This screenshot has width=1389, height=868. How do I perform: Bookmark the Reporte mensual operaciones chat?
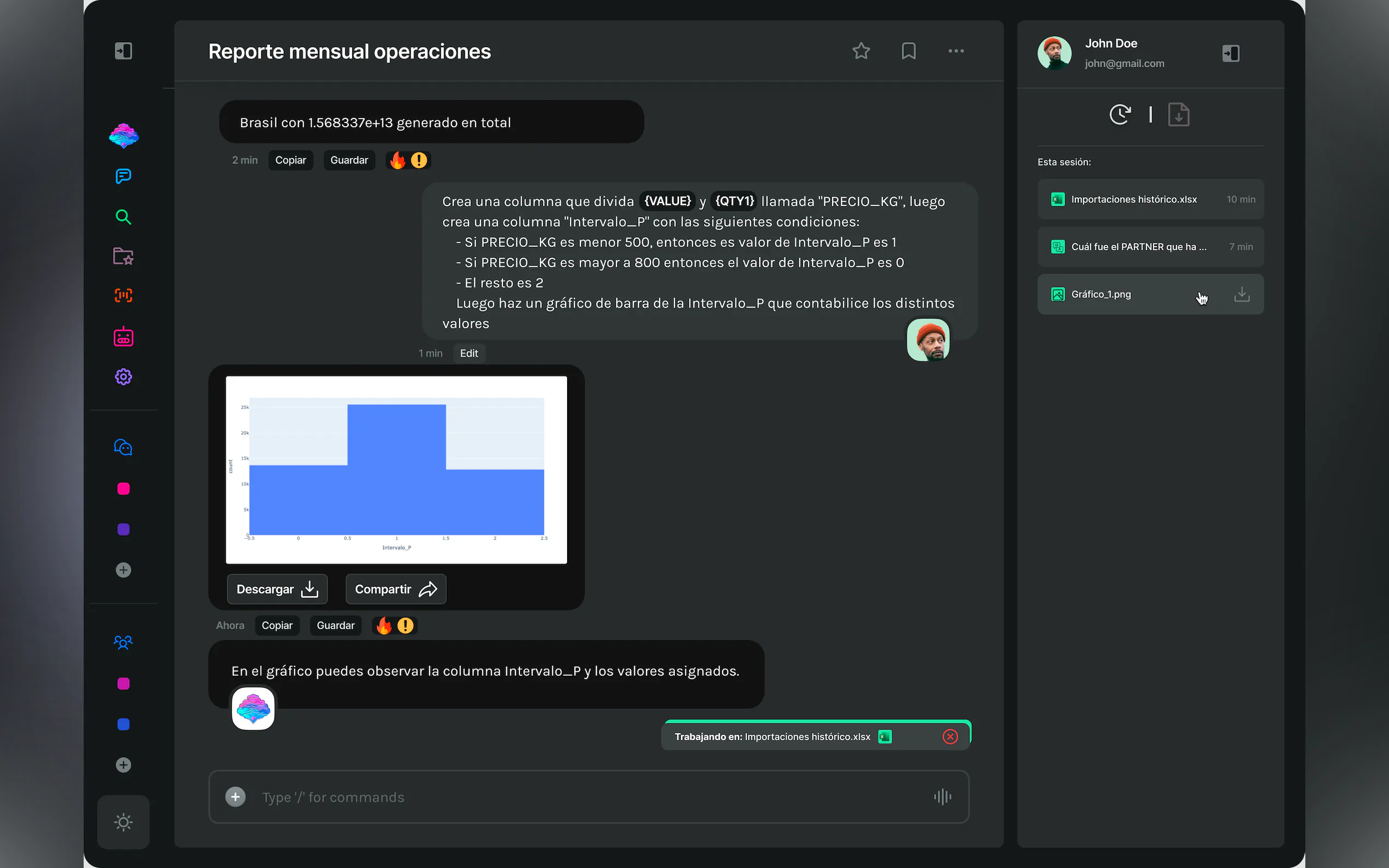908,51
